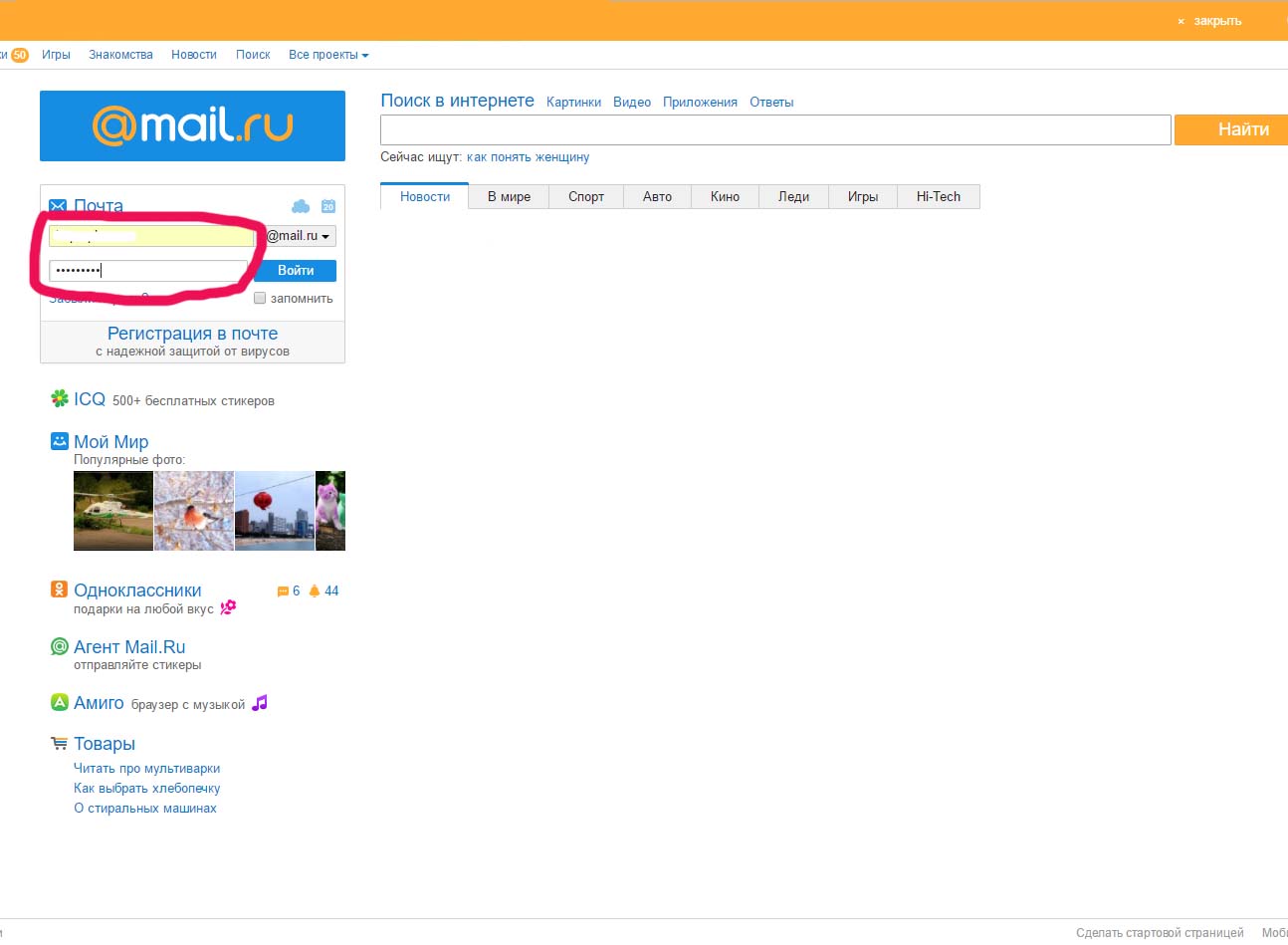Open the calendar icon beside Почта

327,206
